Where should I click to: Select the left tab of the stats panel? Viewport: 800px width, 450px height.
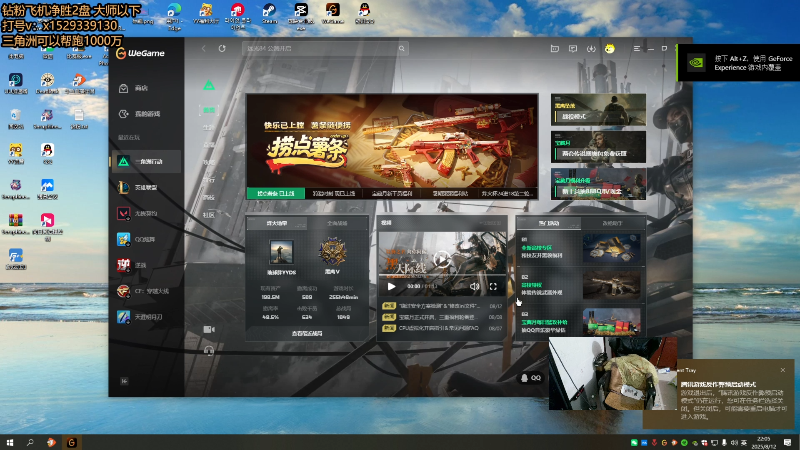[277, 223]
